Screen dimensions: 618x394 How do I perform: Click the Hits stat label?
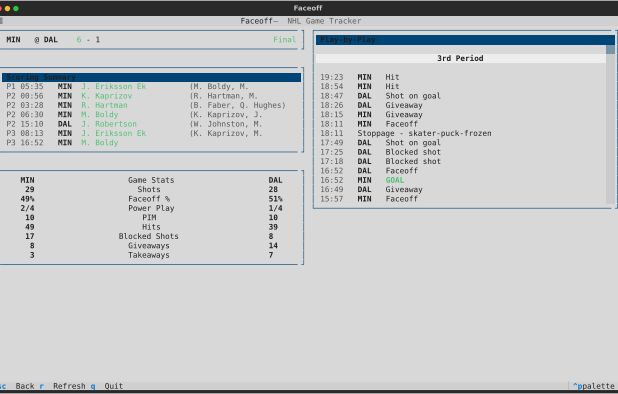[151, 227]
